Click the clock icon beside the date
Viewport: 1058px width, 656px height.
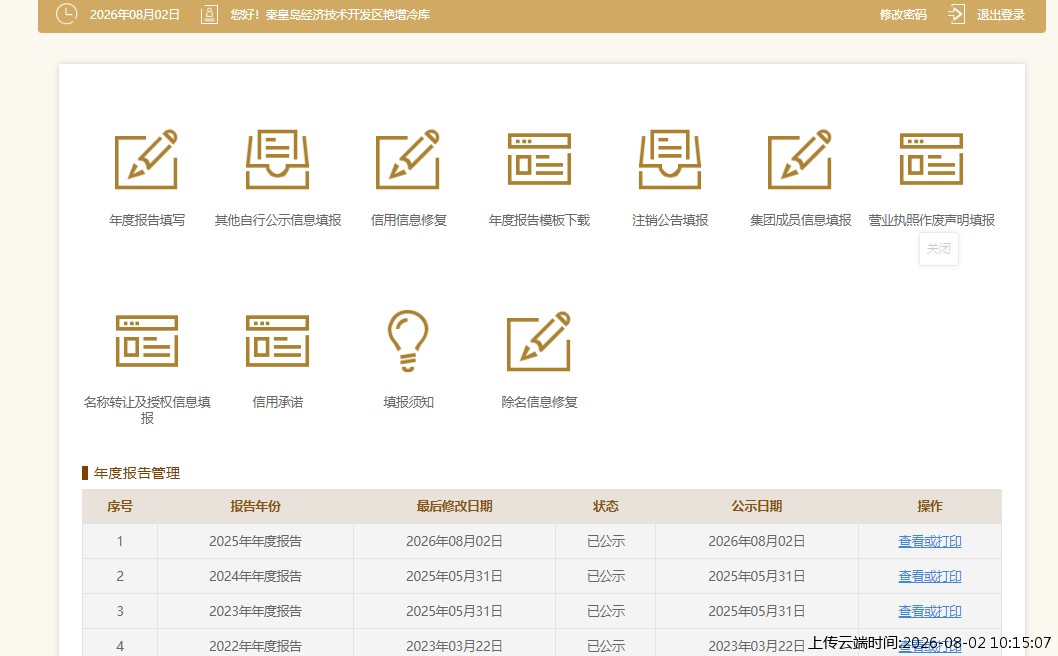66,13
